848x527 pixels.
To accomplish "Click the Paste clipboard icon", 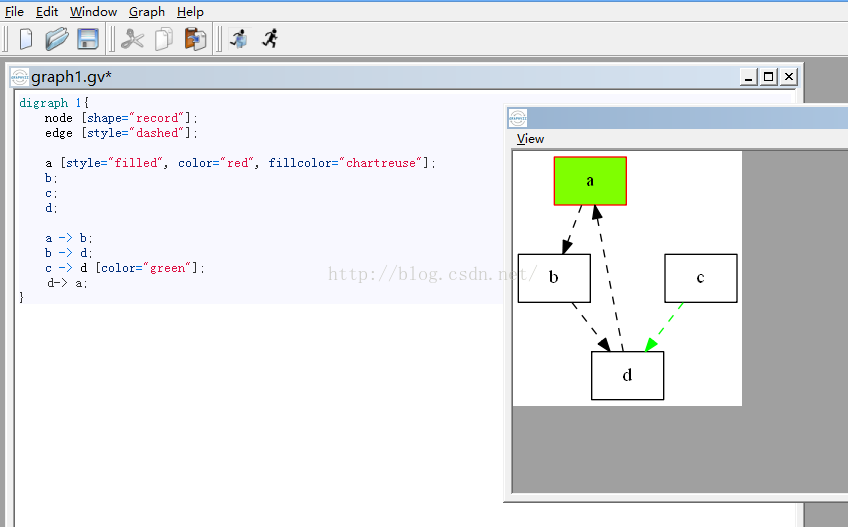I will tap(195, 39).
